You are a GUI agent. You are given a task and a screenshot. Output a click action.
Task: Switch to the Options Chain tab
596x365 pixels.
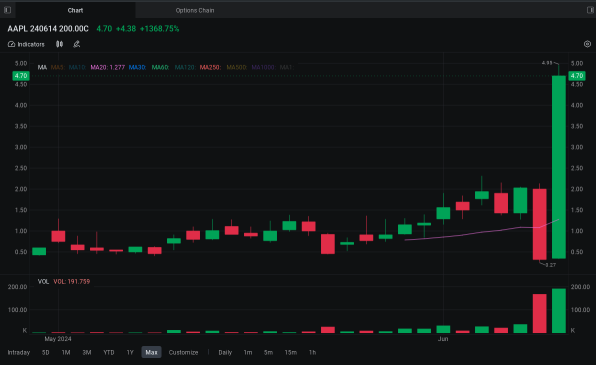pos(195,10)
